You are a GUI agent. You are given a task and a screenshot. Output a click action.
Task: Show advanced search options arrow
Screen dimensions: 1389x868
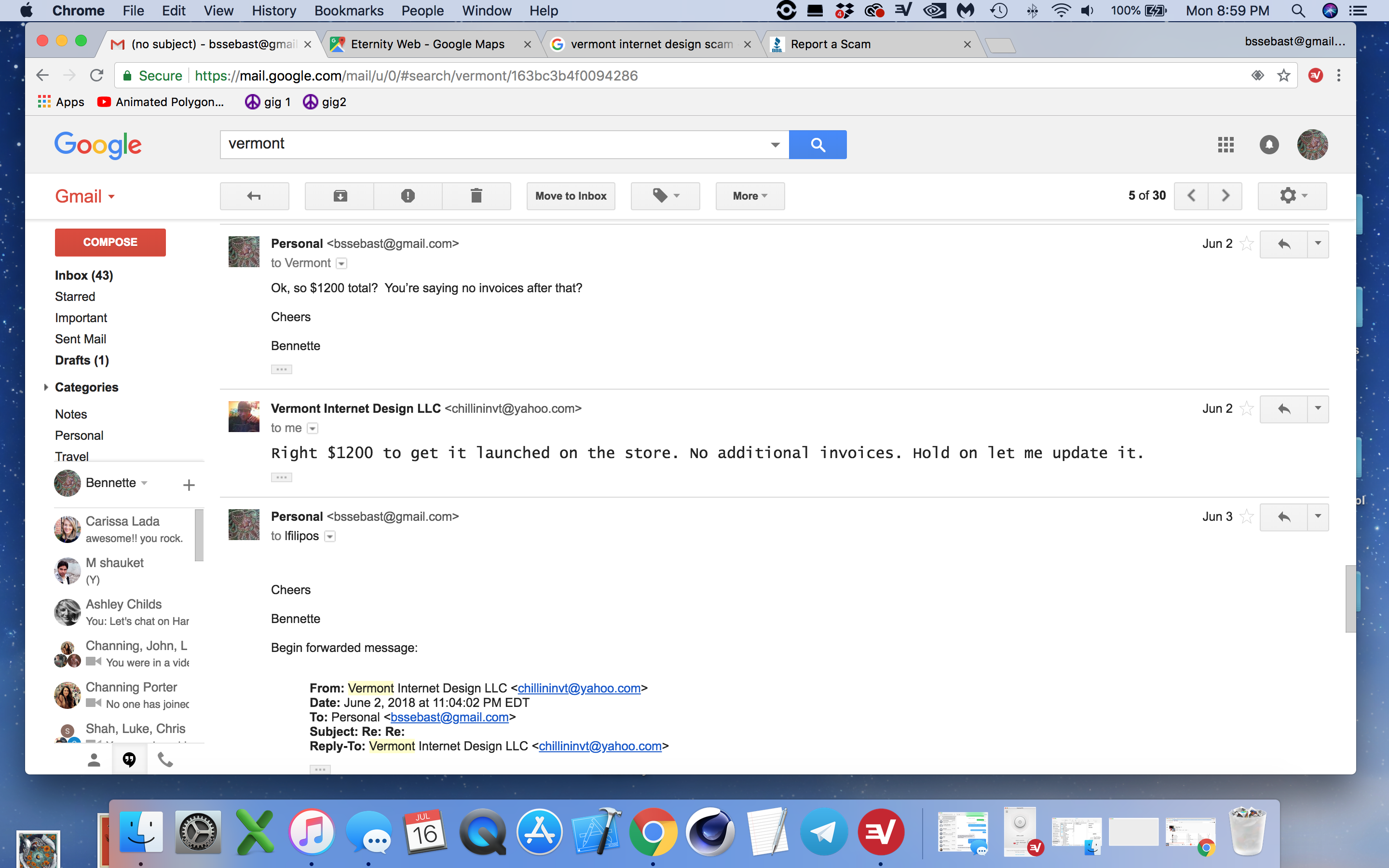coord(775,145)
